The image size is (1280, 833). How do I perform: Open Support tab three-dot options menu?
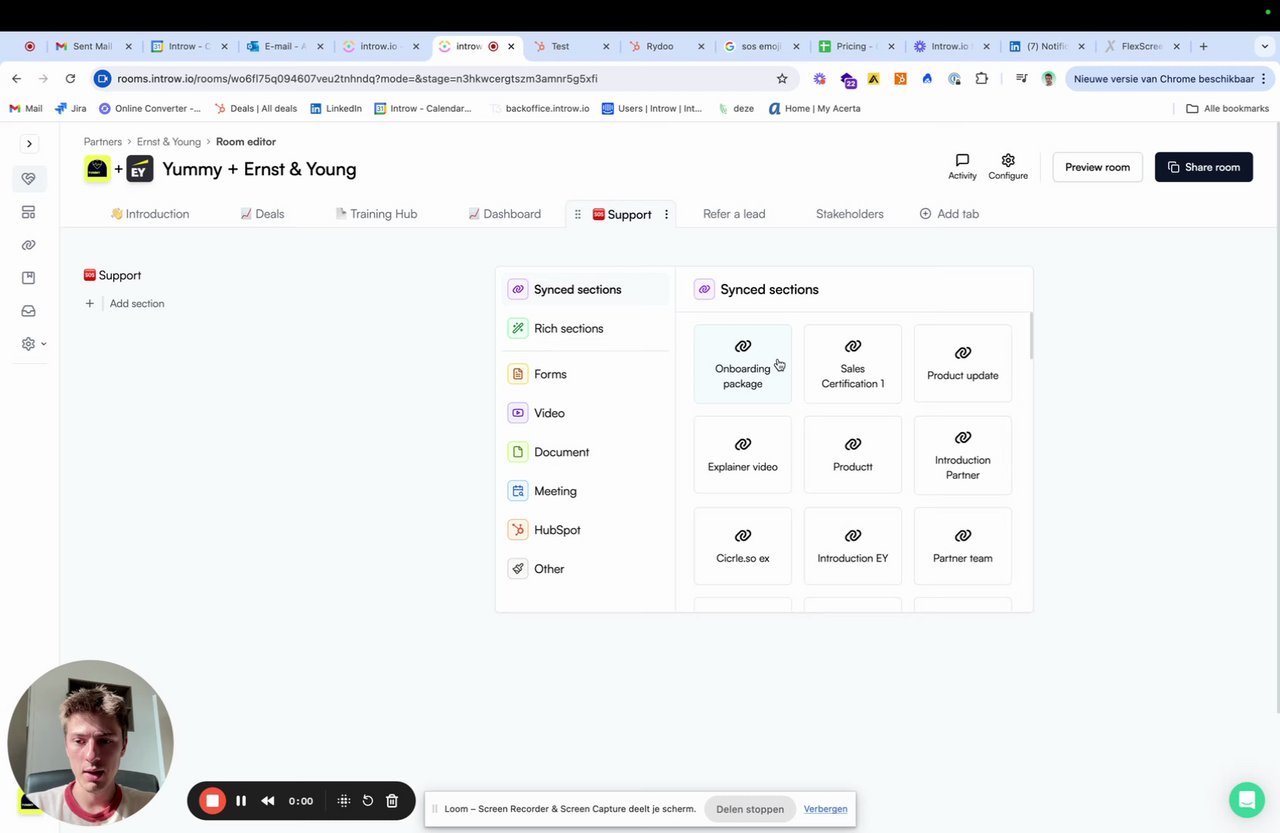pyautogui.click(x=666, y=214)
